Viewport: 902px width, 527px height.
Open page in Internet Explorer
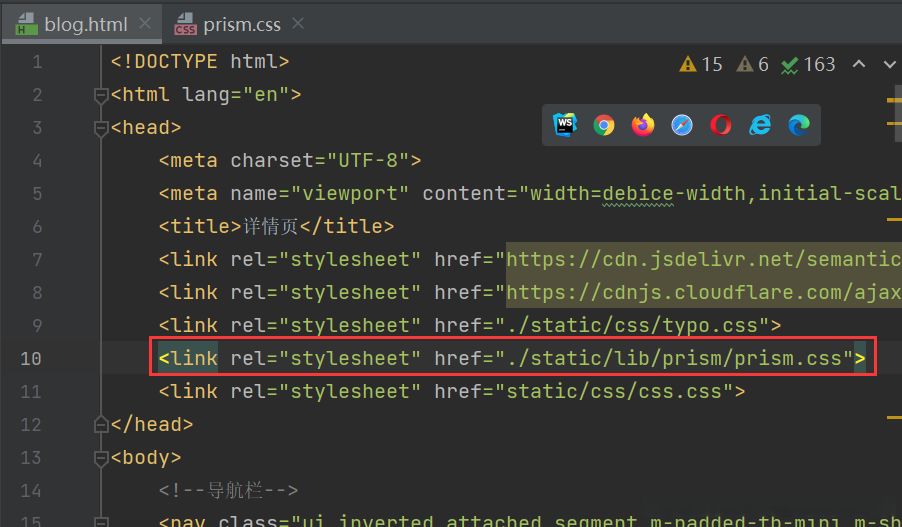coord(760,125)
